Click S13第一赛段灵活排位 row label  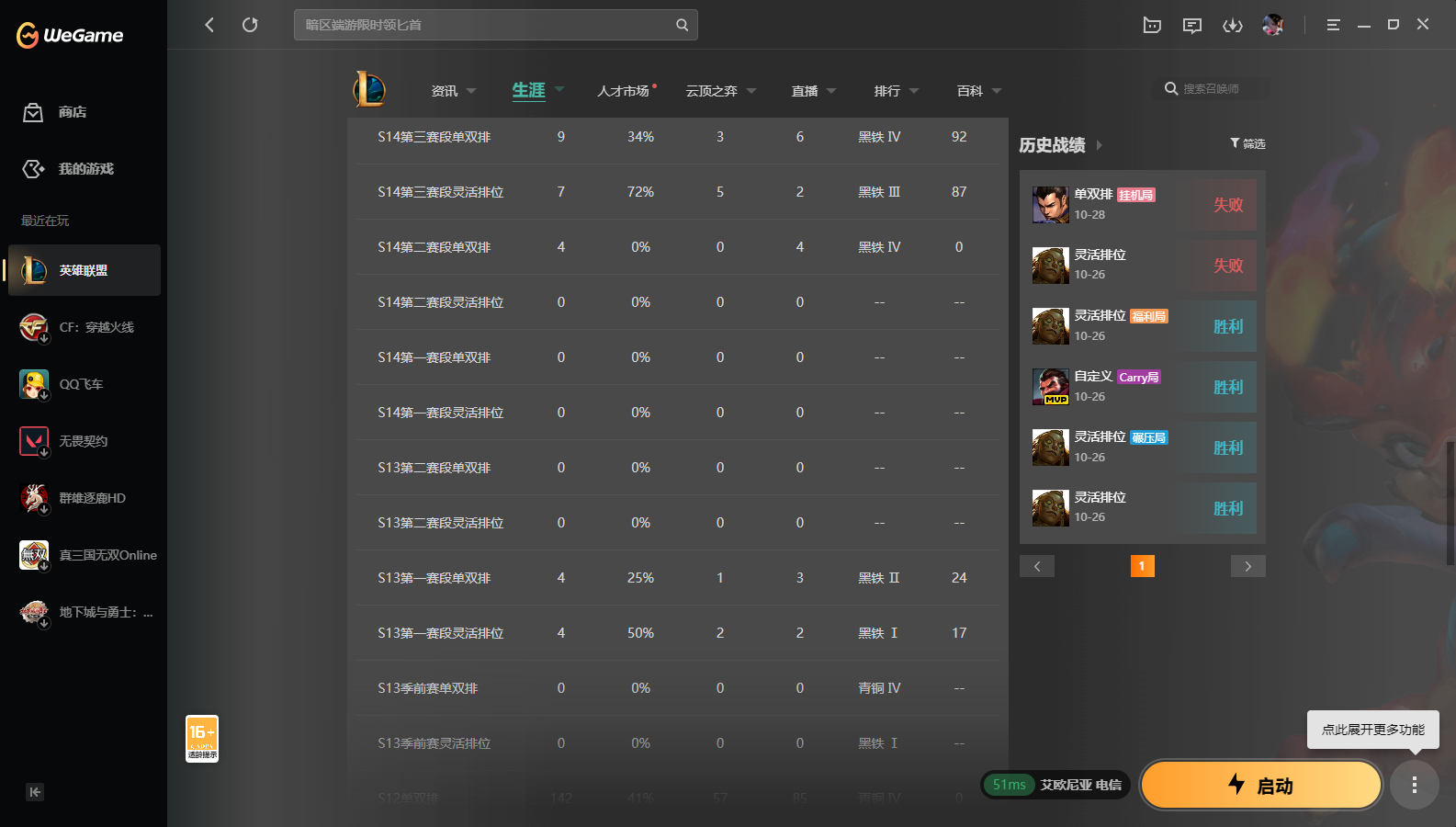440,633
